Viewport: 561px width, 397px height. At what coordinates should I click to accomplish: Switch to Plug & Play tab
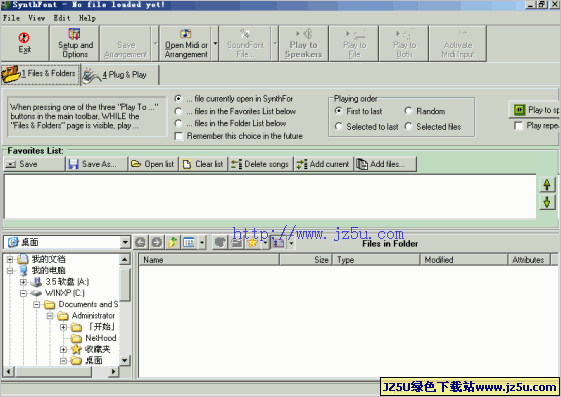[x=120, y=75]
